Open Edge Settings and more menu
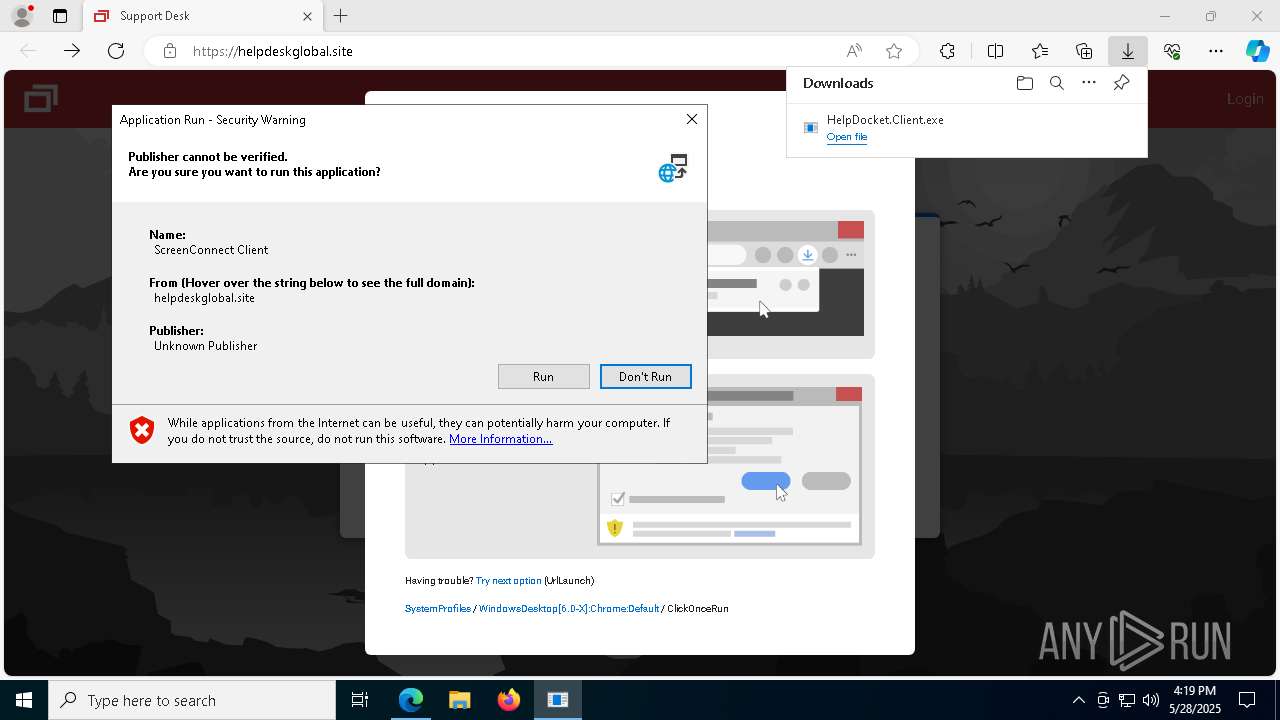Screen dimensions: 1280x720 1216,51
